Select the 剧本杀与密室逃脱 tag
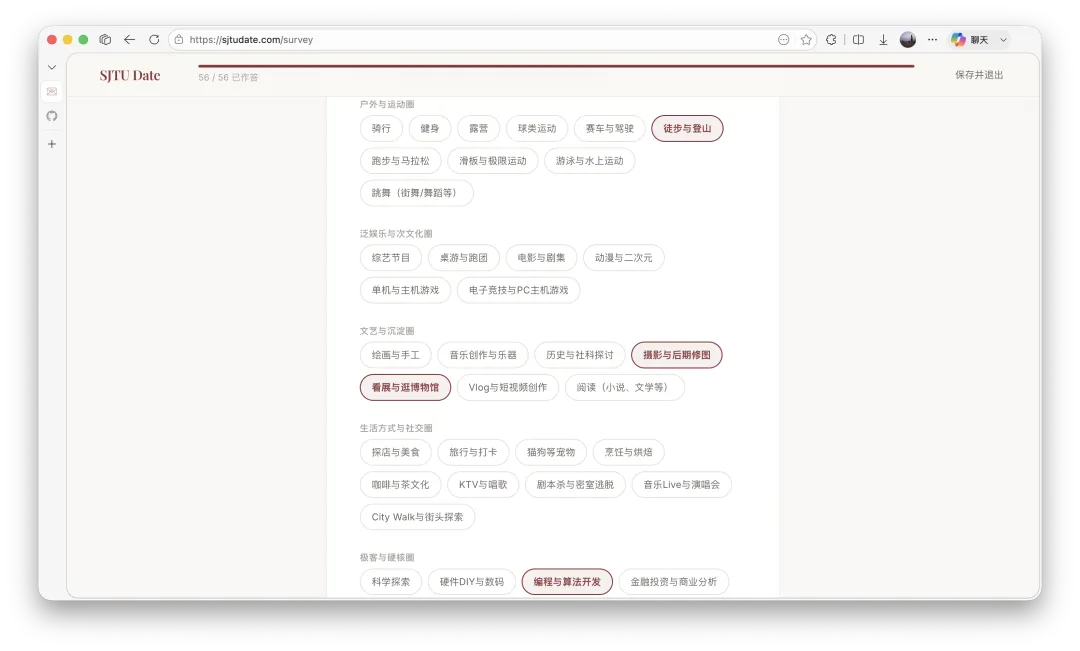1080x651 pixels. [x=575, y=485]
